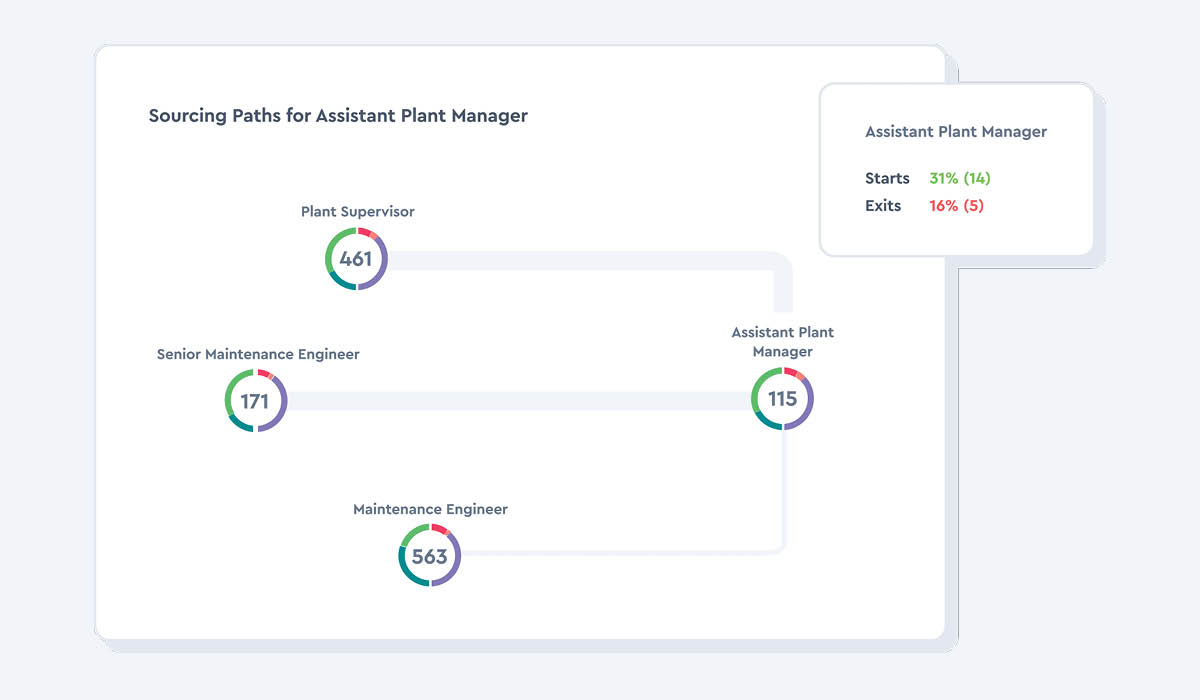Select the Senior Maintenance Engineer label text
The width and height of the screenshot is (1200, 700).
[x=258, y=354]
